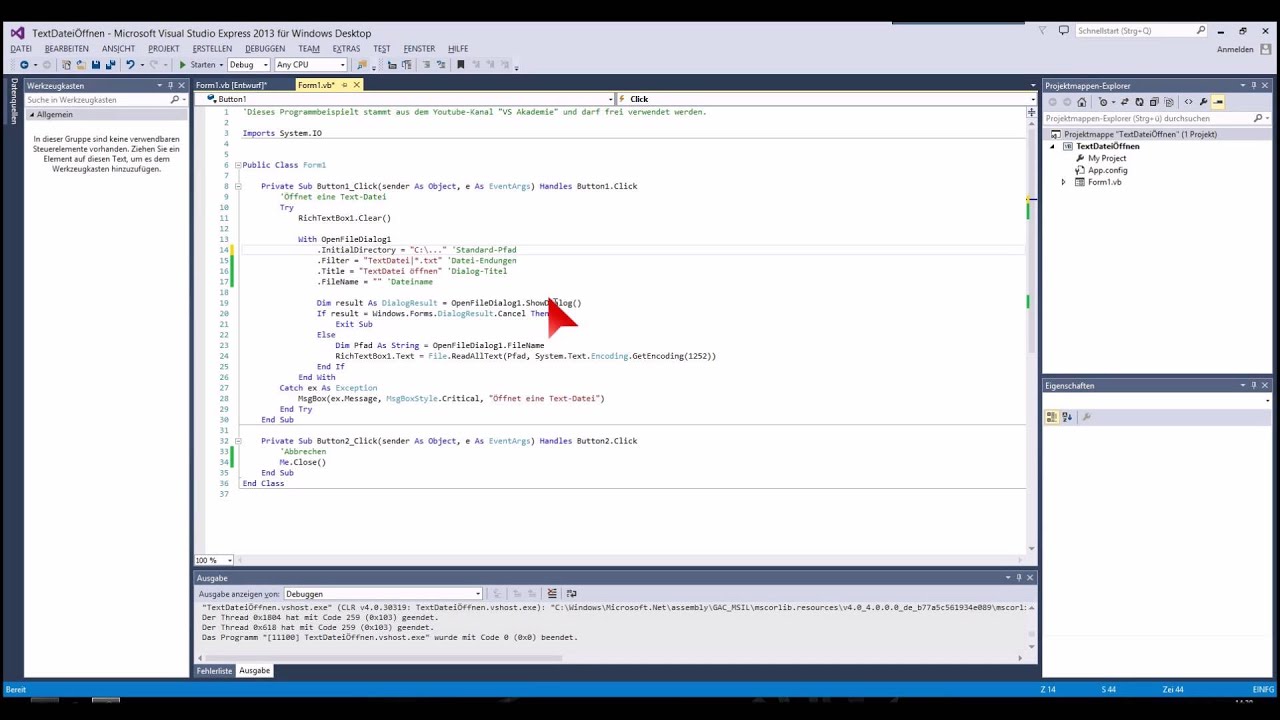1280x720 pixels.
Task: Click Refresh icon in Projektmappen-Explorer
Action: tap(1139, 102)
